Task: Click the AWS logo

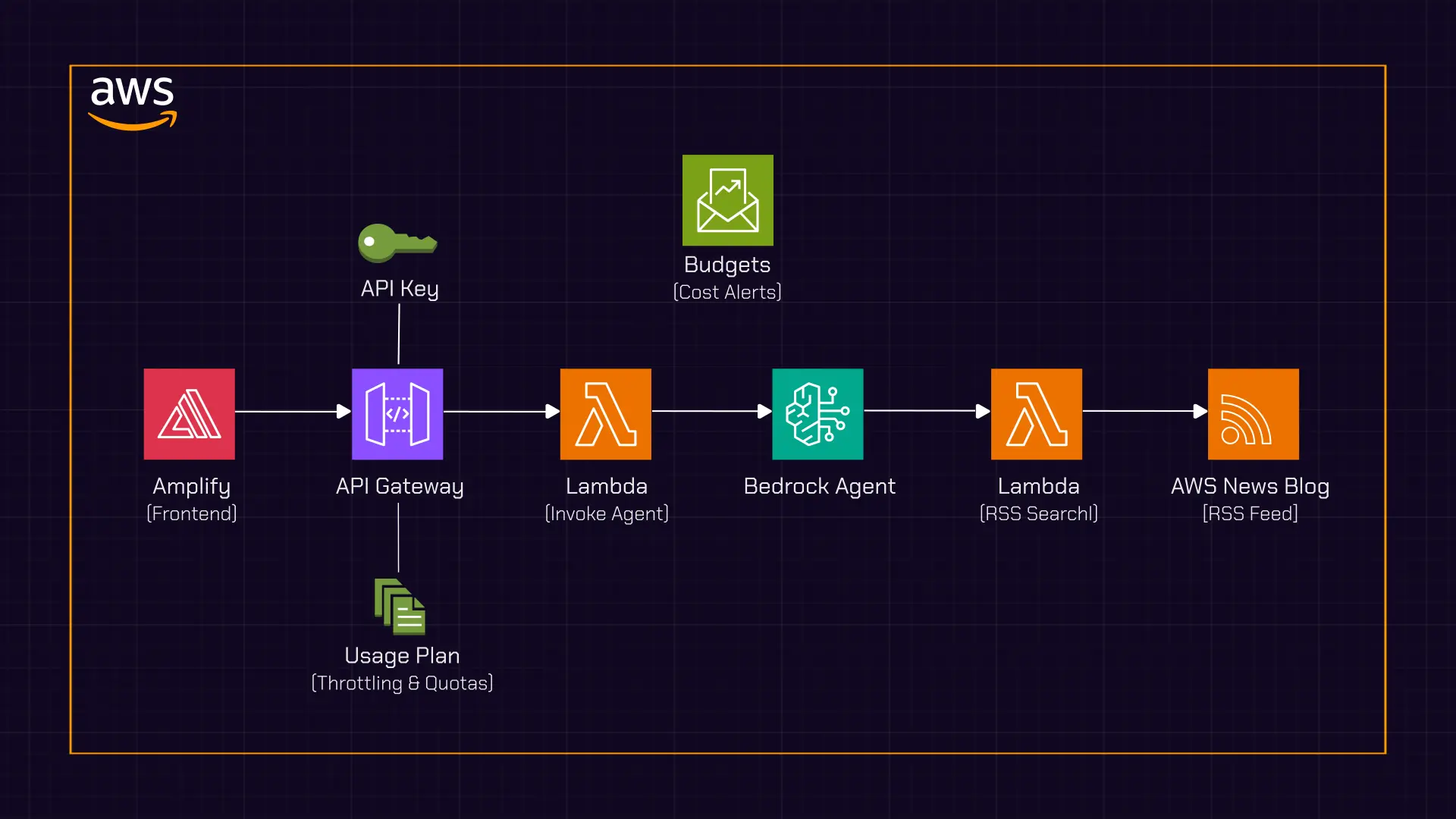Action: 133,104
